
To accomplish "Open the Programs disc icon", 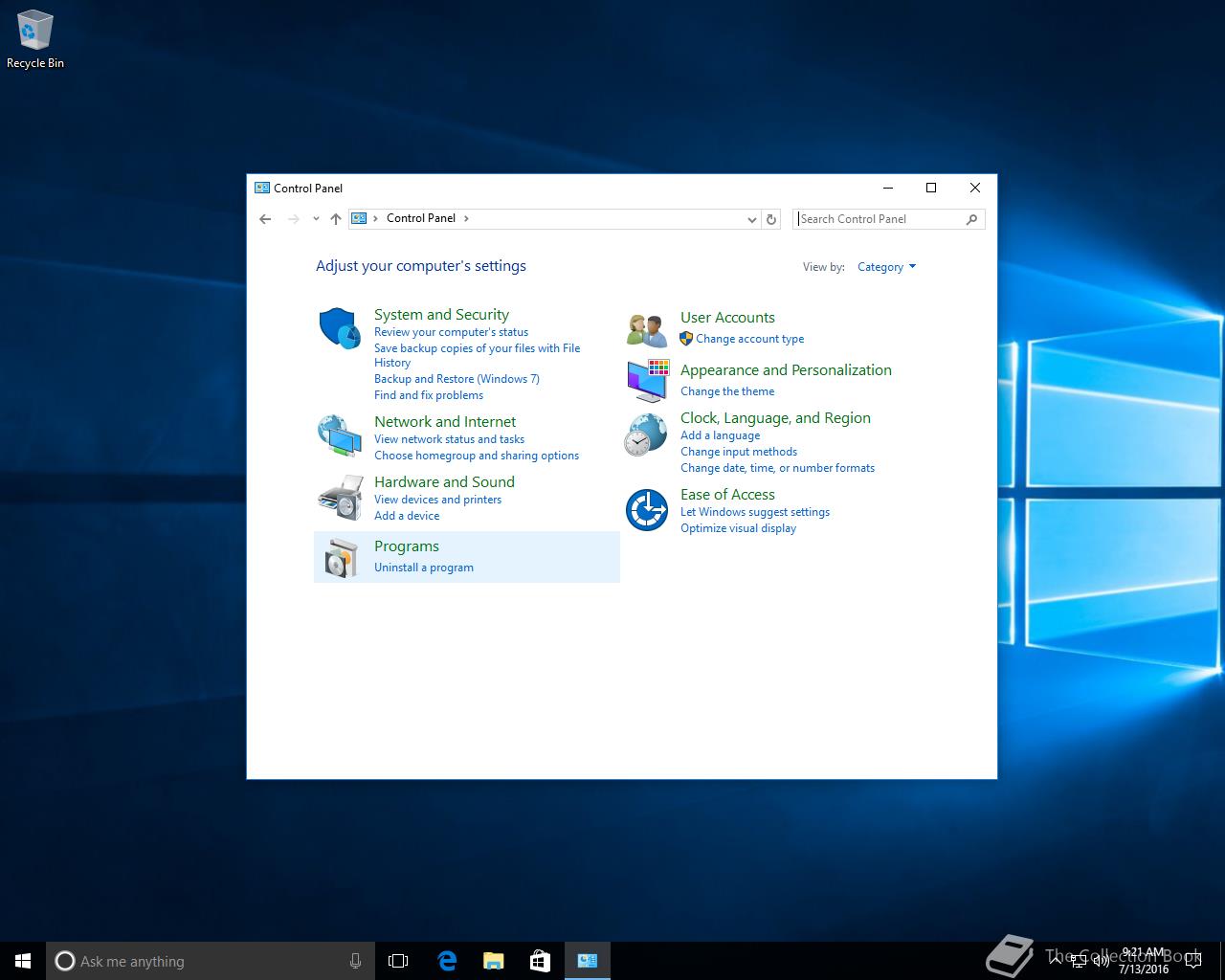I will tap(339, 557).
